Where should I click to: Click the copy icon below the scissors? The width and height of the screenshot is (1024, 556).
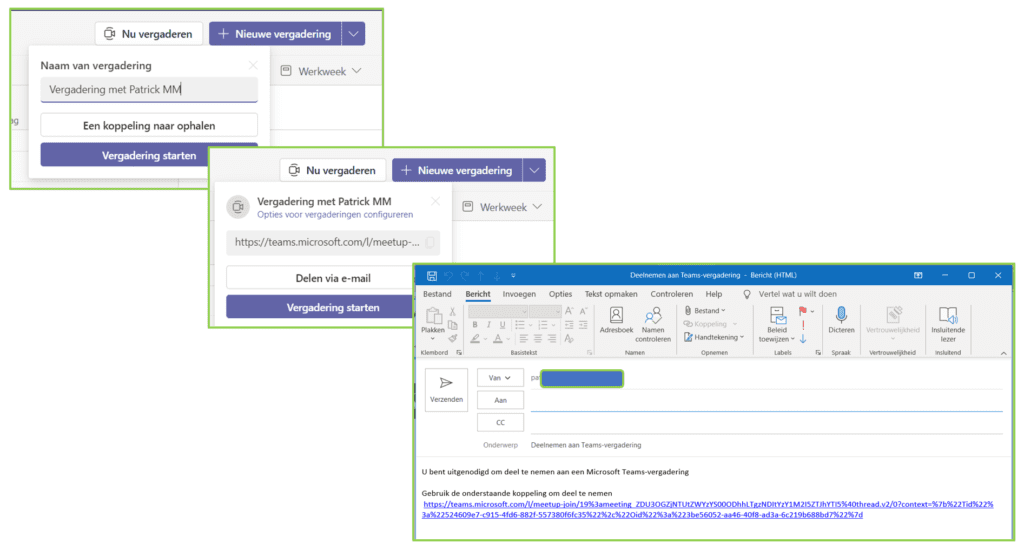452,325
